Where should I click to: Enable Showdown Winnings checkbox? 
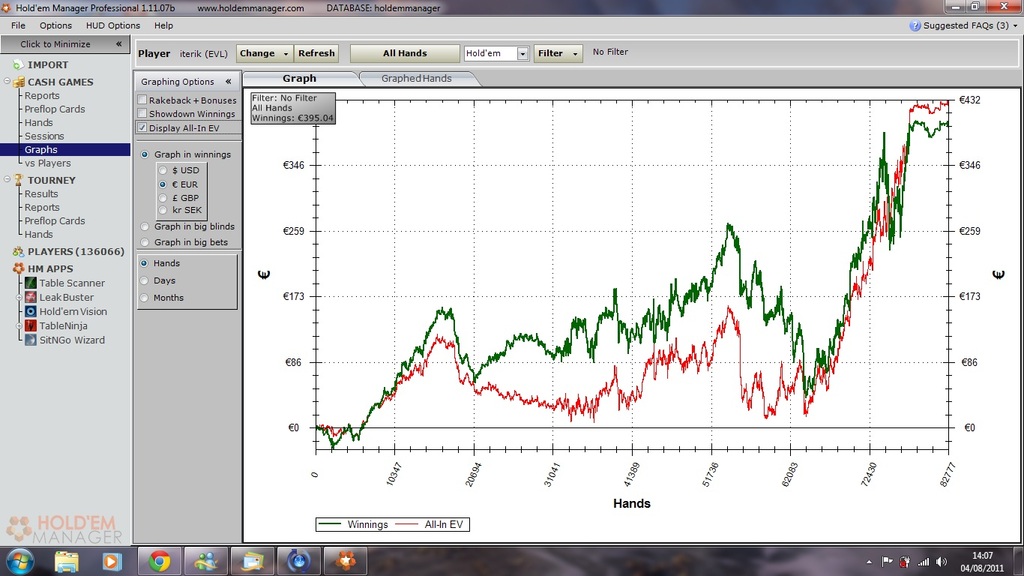pos(142,114)
